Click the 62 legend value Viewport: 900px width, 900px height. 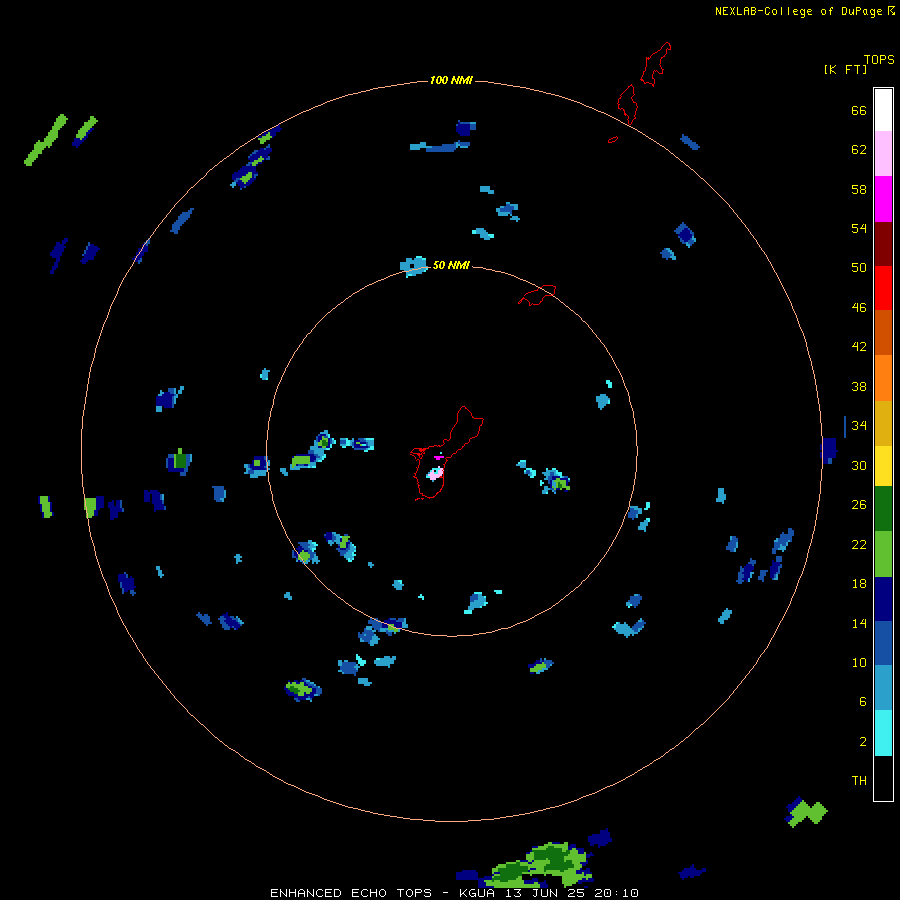pyautogui.click(x=859, y=149)
